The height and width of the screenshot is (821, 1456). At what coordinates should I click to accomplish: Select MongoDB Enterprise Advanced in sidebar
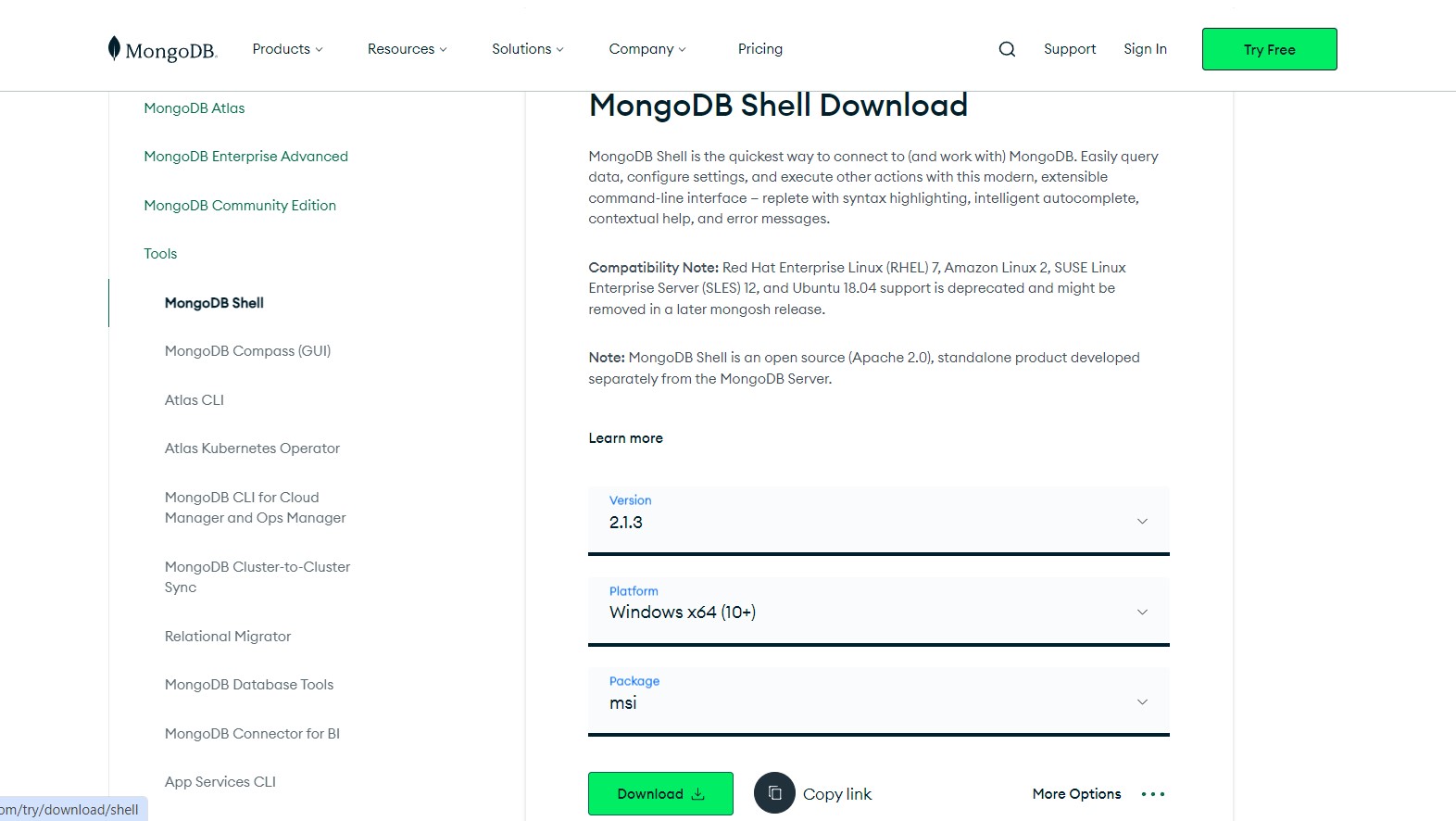pos(245,157)
